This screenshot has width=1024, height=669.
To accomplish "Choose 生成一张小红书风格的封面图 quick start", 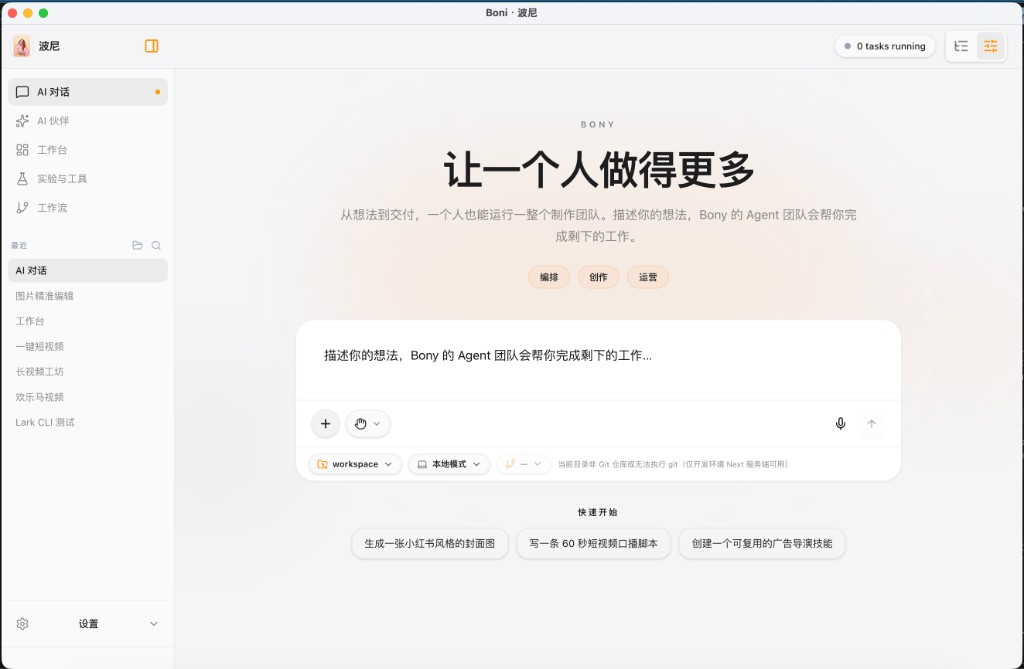I will pos(430,544).
